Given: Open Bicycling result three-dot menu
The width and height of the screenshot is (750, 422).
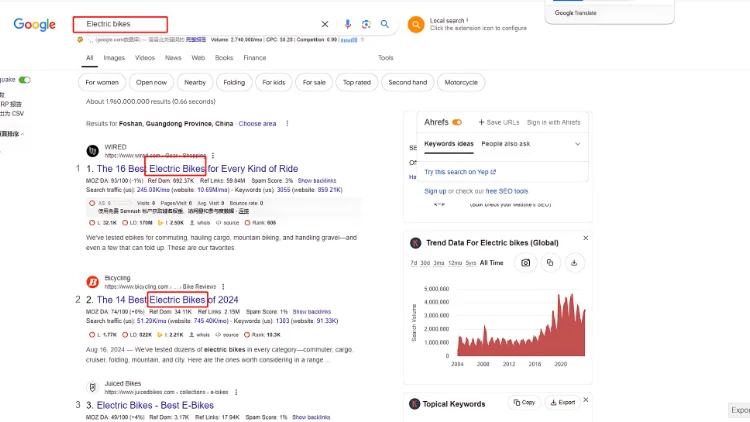Looking at the screenshot, I should point(223,287).
